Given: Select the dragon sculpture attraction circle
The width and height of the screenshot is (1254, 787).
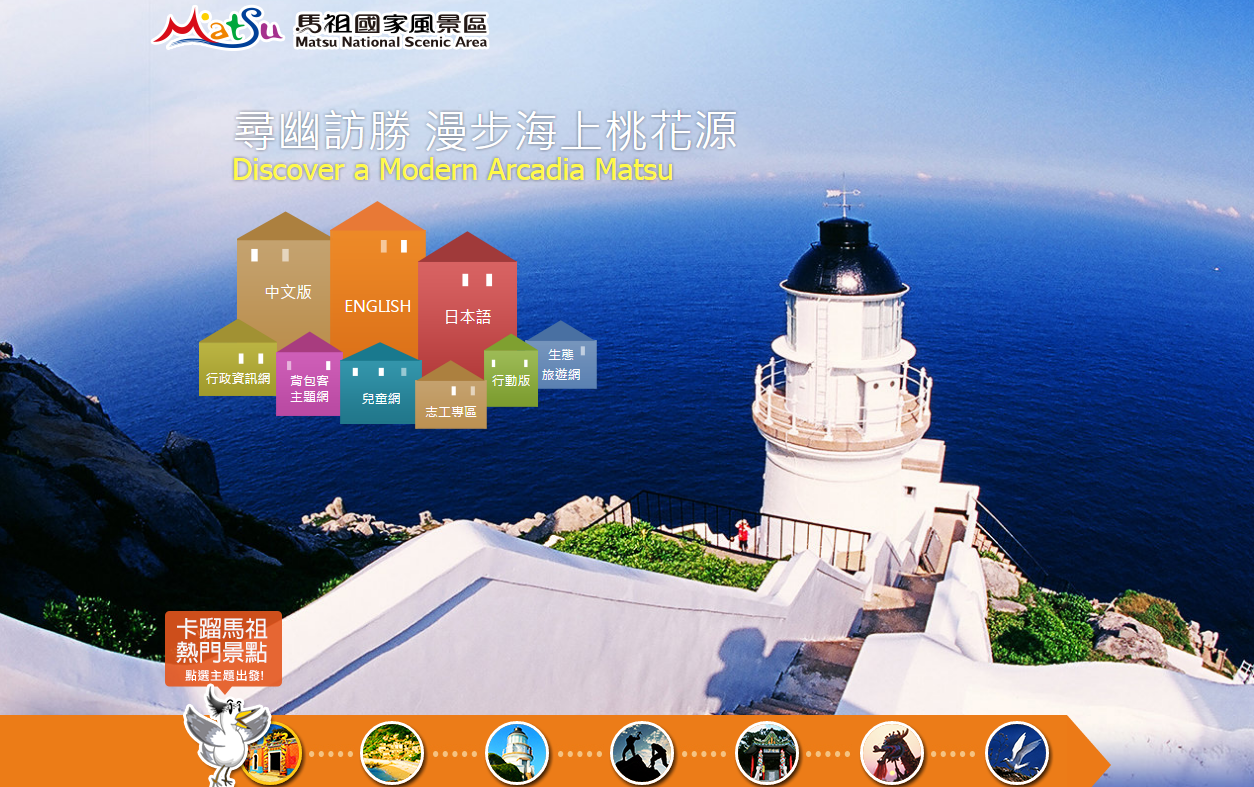Looking at the screenshot, I should 891,754.
